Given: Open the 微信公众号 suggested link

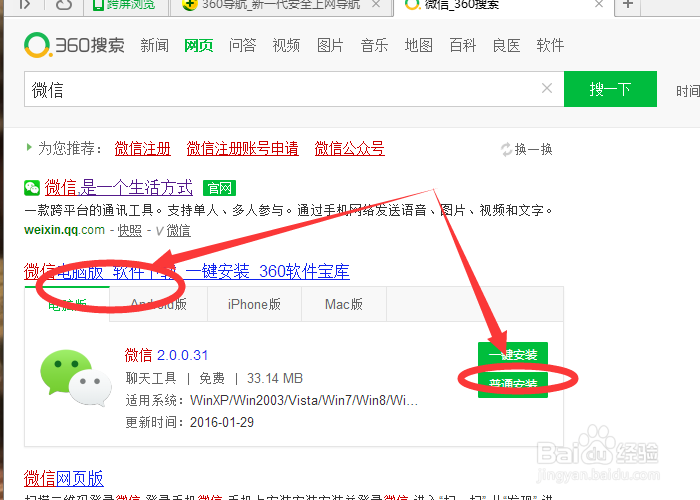Looking at the screenshot, I should (x=350, y=149).
